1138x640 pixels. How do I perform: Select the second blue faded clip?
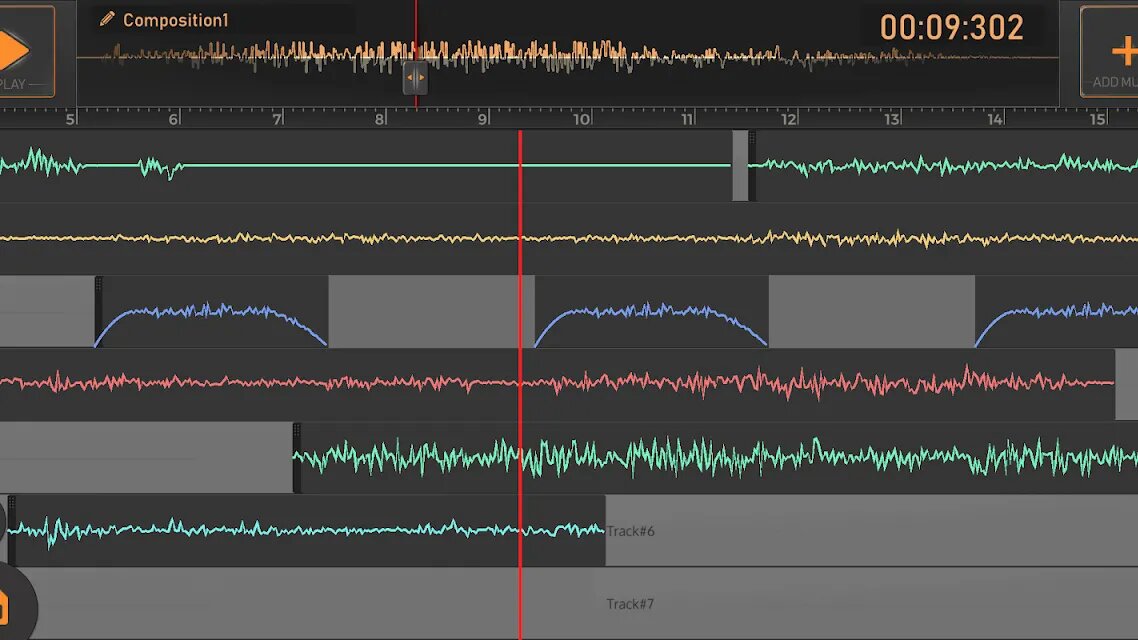[651, 311]
